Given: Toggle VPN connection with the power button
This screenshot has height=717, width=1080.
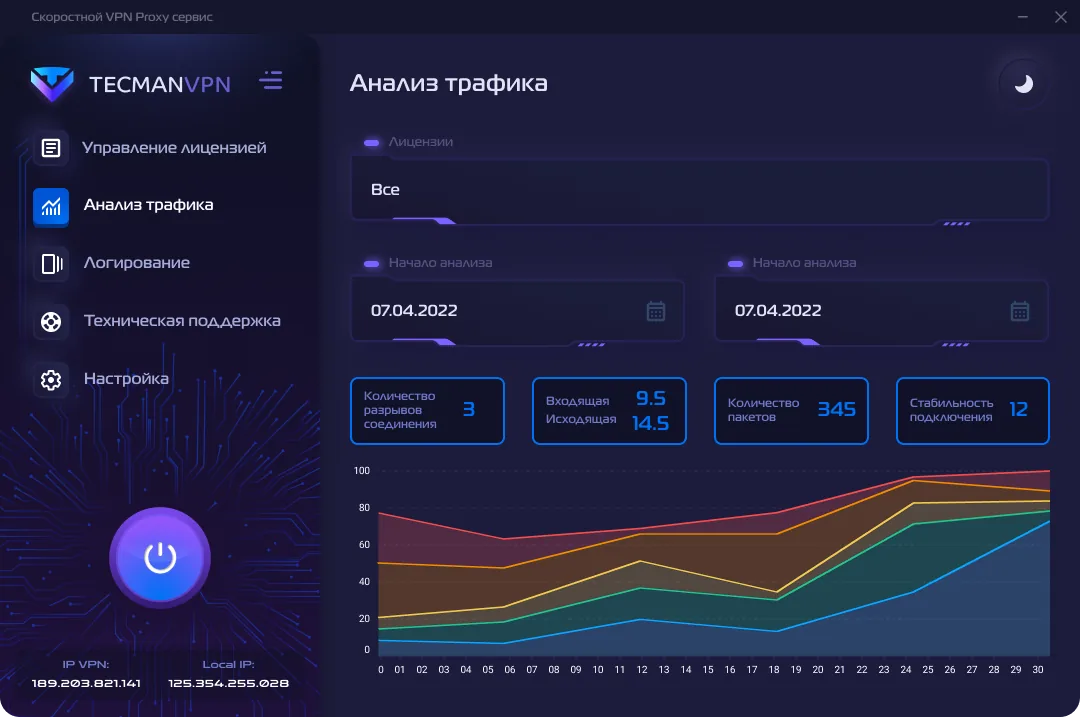Looking at the screenshot, I should [160, 557].
